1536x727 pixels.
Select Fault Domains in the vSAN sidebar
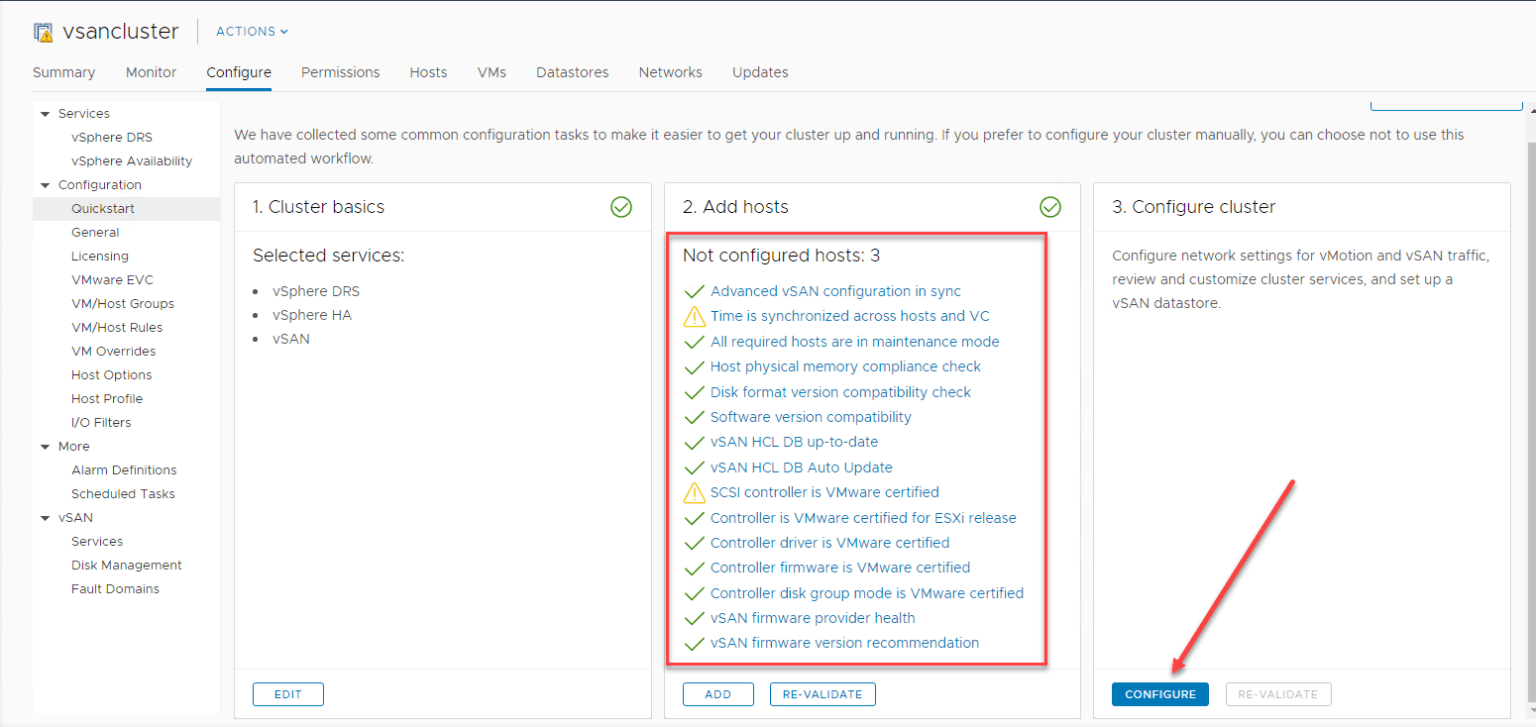pyautogui.click(x=115, y=588)
